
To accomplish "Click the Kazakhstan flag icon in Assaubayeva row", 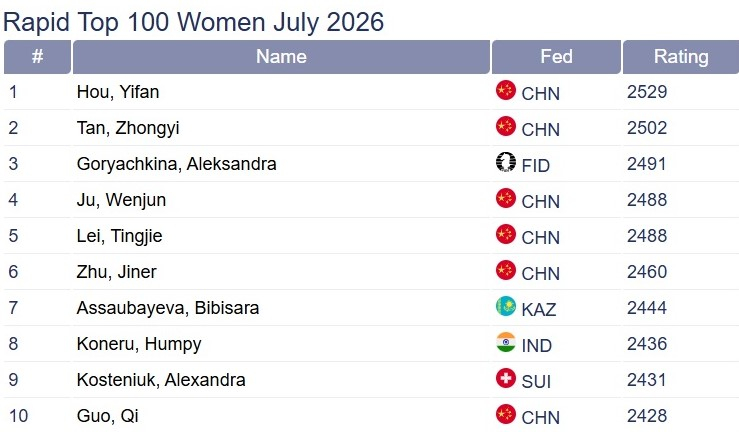I will click(506, 306).
